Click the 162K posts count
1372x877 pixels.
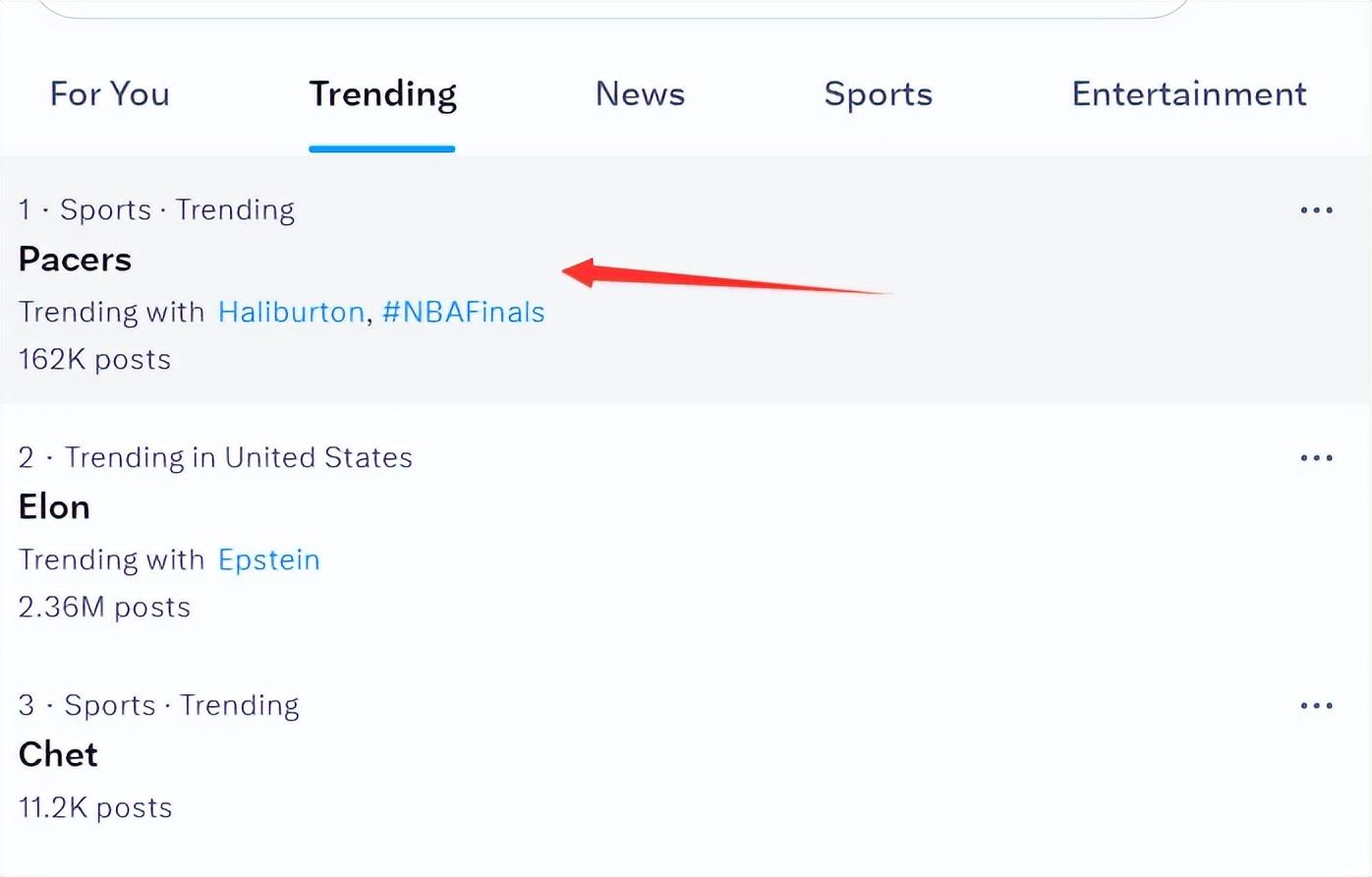94,360
